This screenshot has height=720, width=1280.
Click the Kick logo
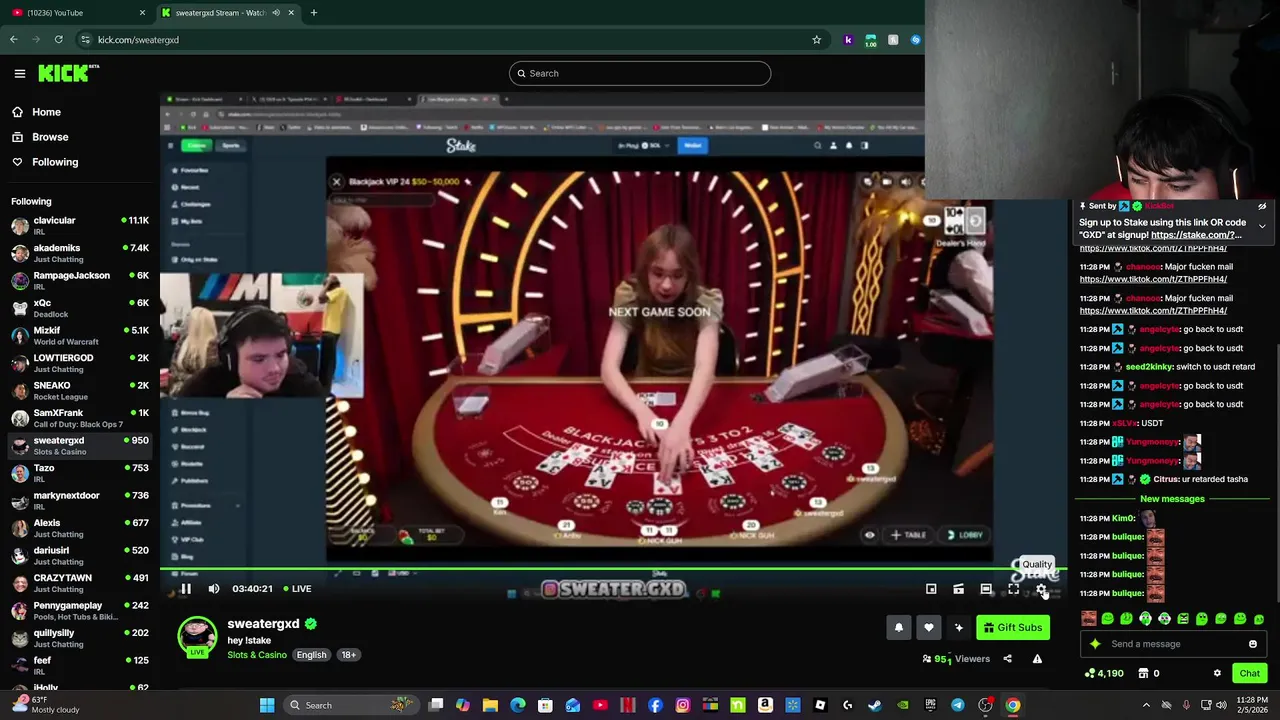[x=68, y=73]
